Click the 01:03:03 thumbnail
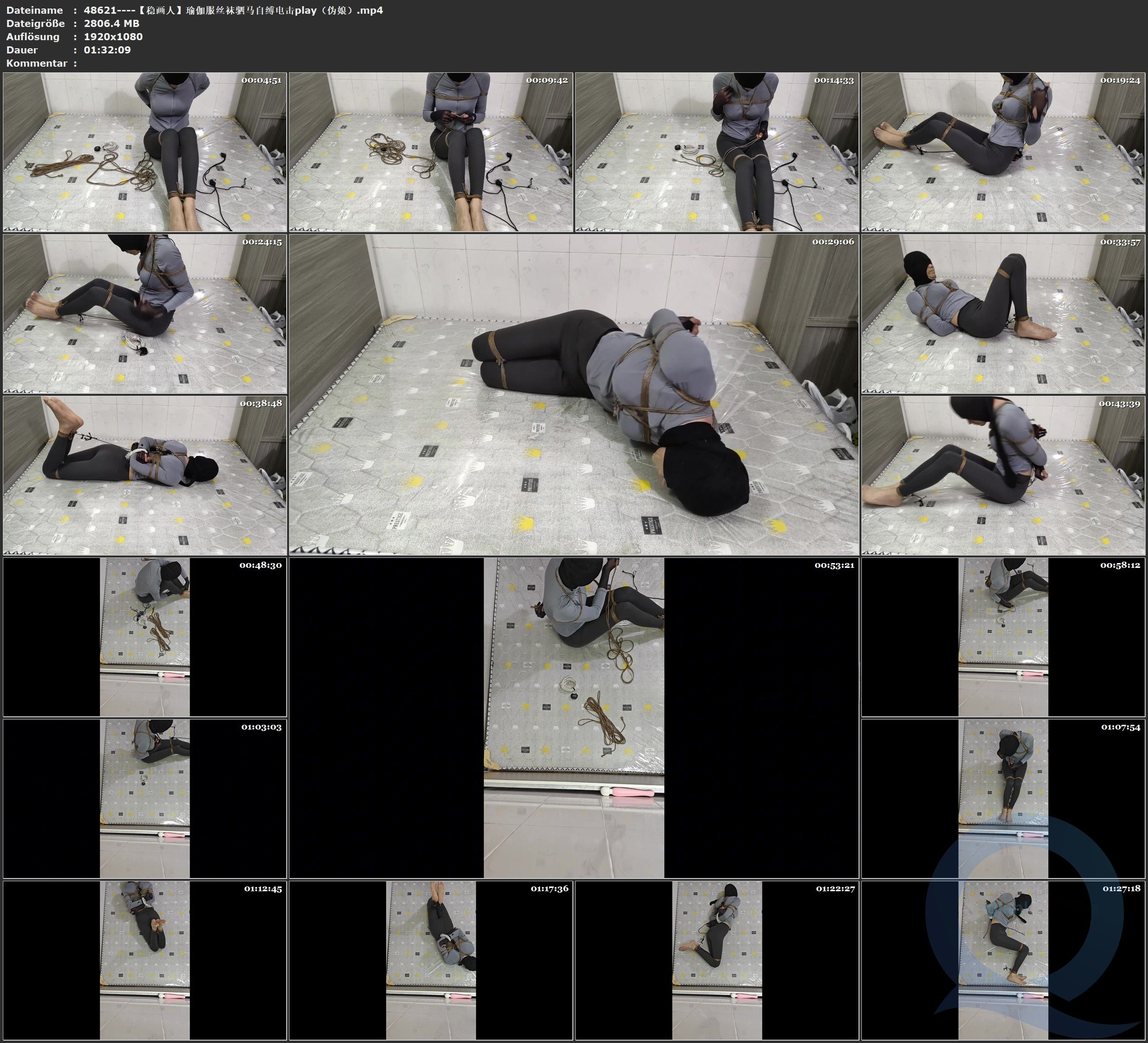The width and height of the screenshot is (1148, 1043). (145, 798)
